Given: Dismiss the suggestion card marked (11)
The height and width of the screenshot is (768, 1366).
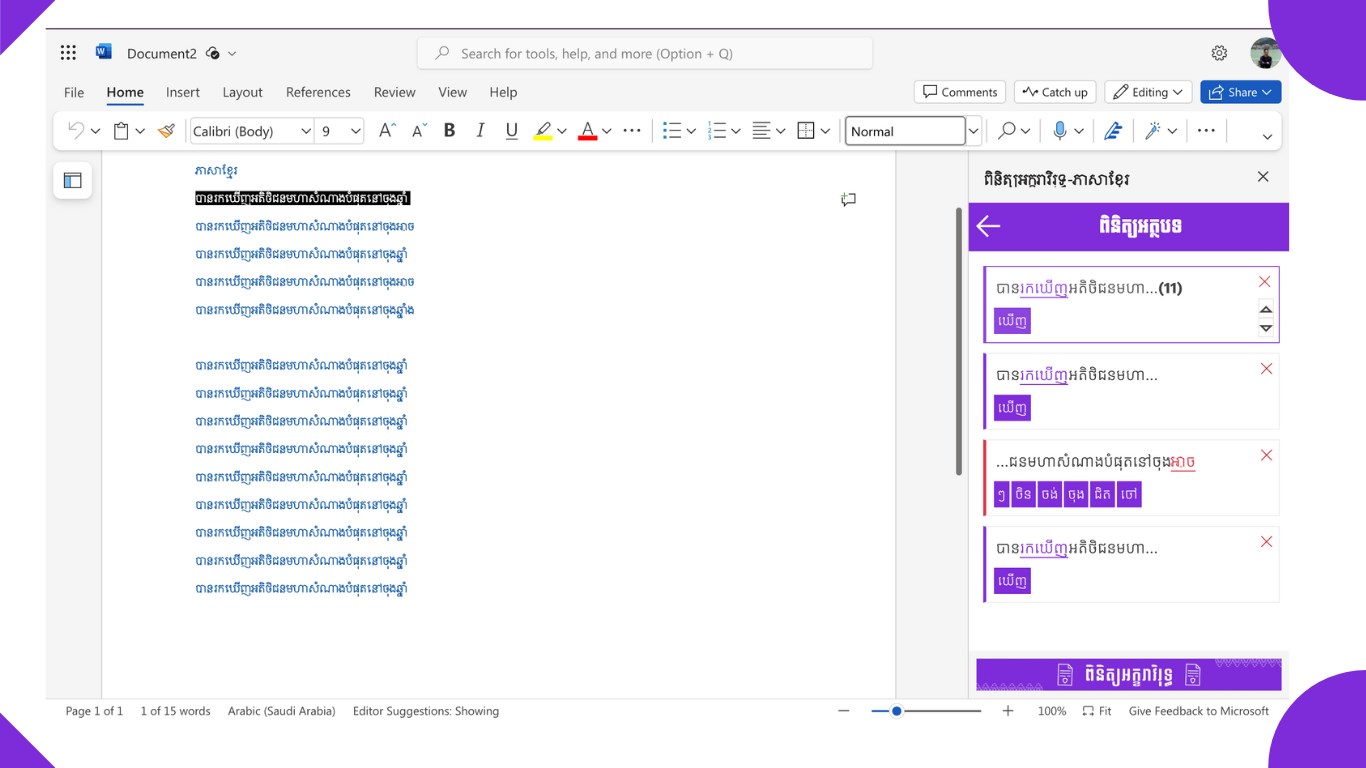Looking at the screenshot, I should pos(1265,282).
